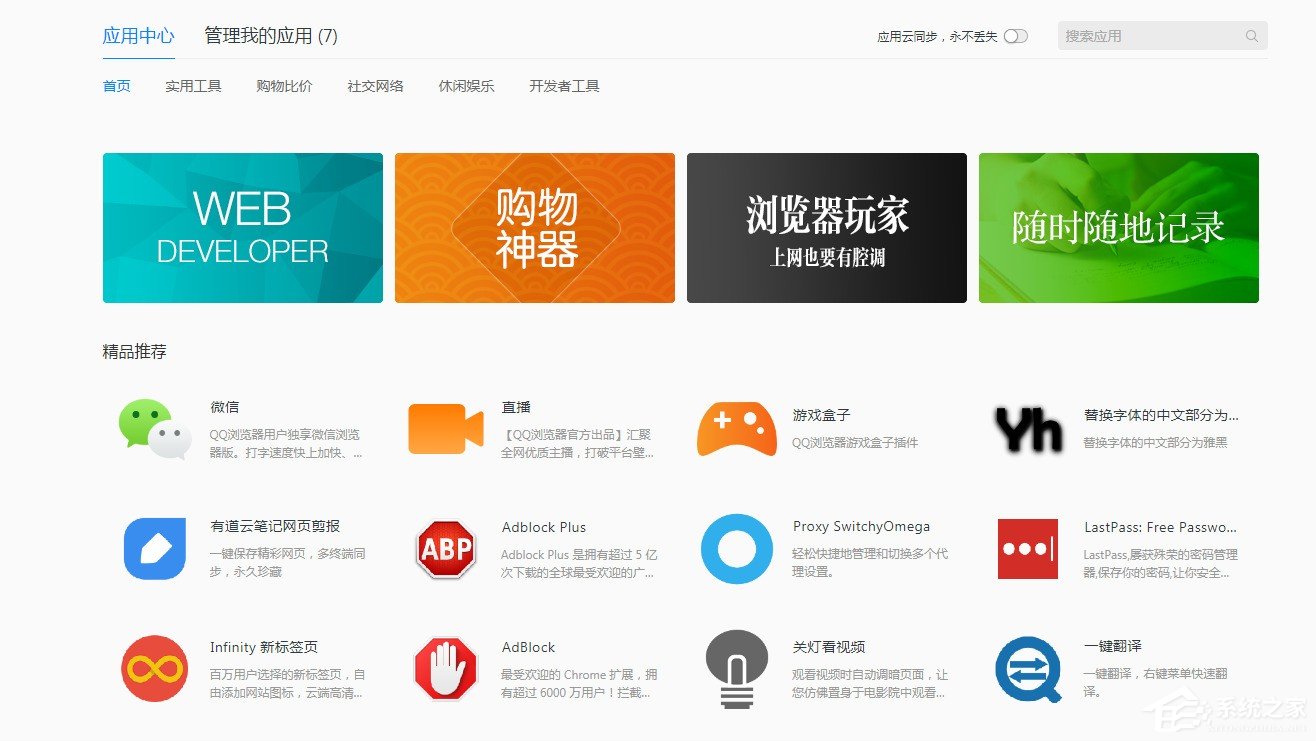Screen dimensions: 1316x741
Task: Click the 搜索应用 search input field
Action: pyautogui.click(x=1150, y=35)
